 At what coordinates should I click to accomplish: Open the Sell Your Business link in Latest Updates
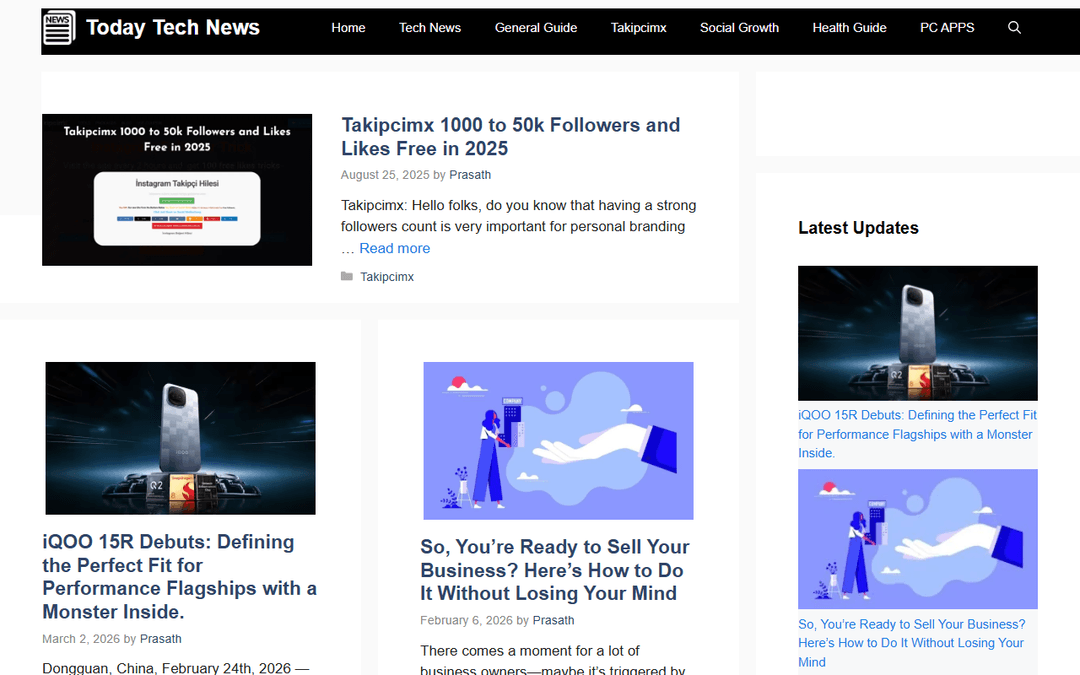911,643
